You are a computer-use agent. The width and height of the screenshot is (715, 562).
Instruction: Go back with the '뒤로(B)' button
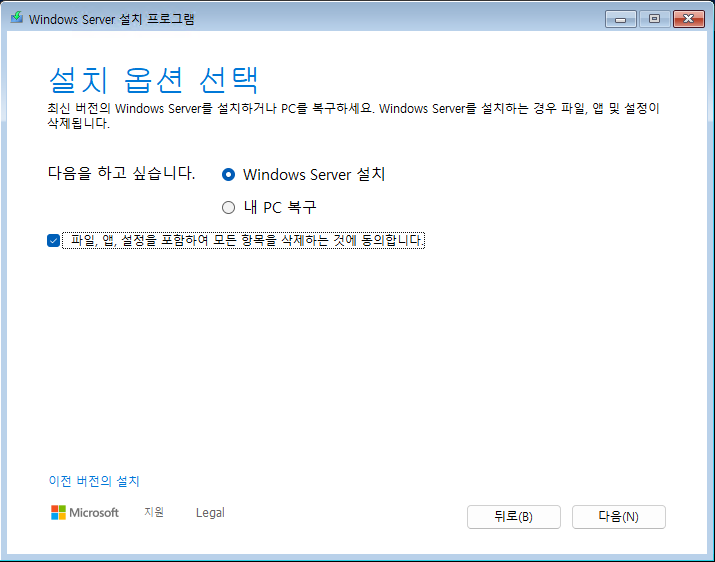tap(513, 517)
